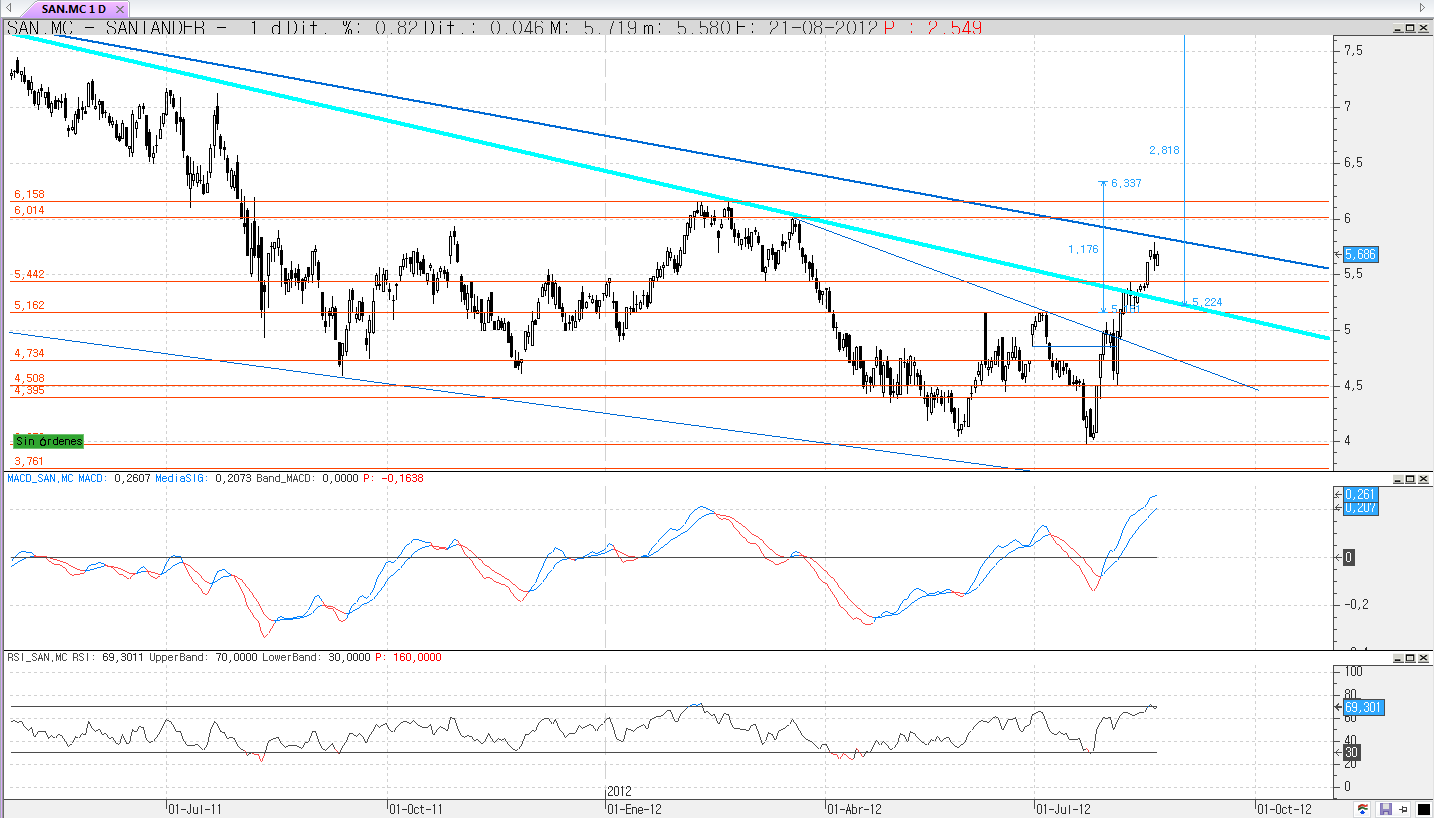Close the RSI indicator panel
The width and height of the screenshot is (1434, 818).
[1423, 658]
